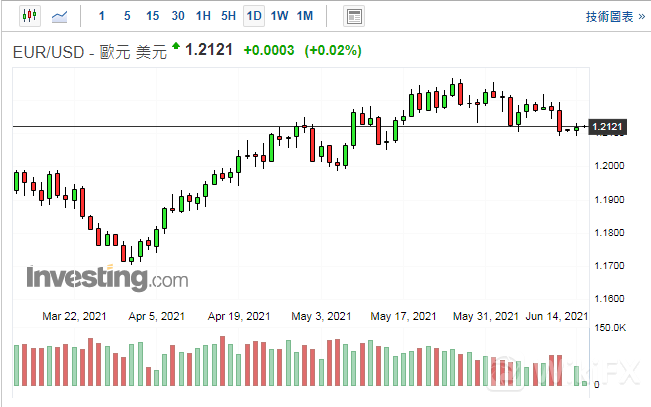Click the May 17, 2021 date label

pyautogui.click(x=403, y=316)
